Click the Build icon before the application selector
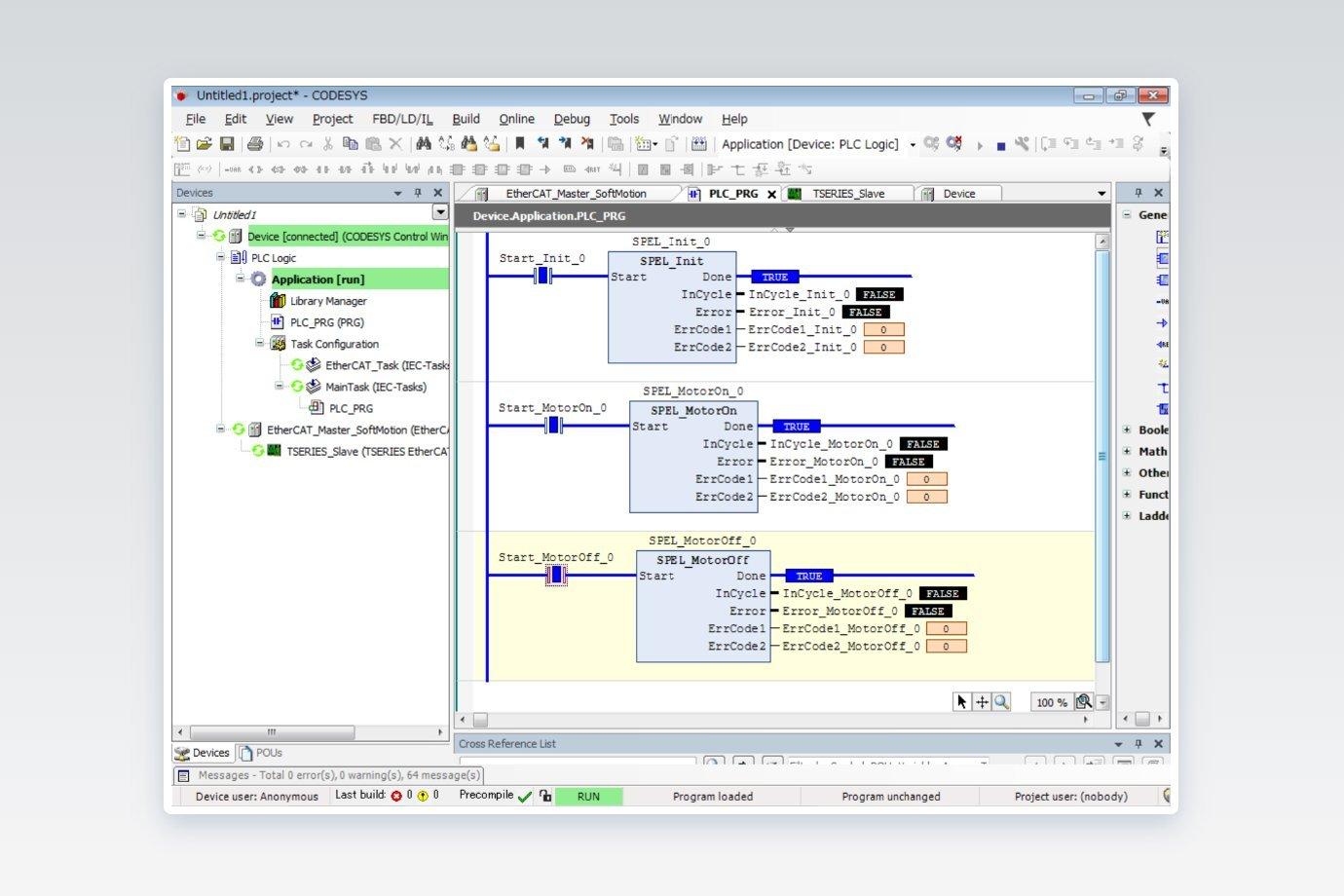The image size is (1344, 896). coord(699,144)
